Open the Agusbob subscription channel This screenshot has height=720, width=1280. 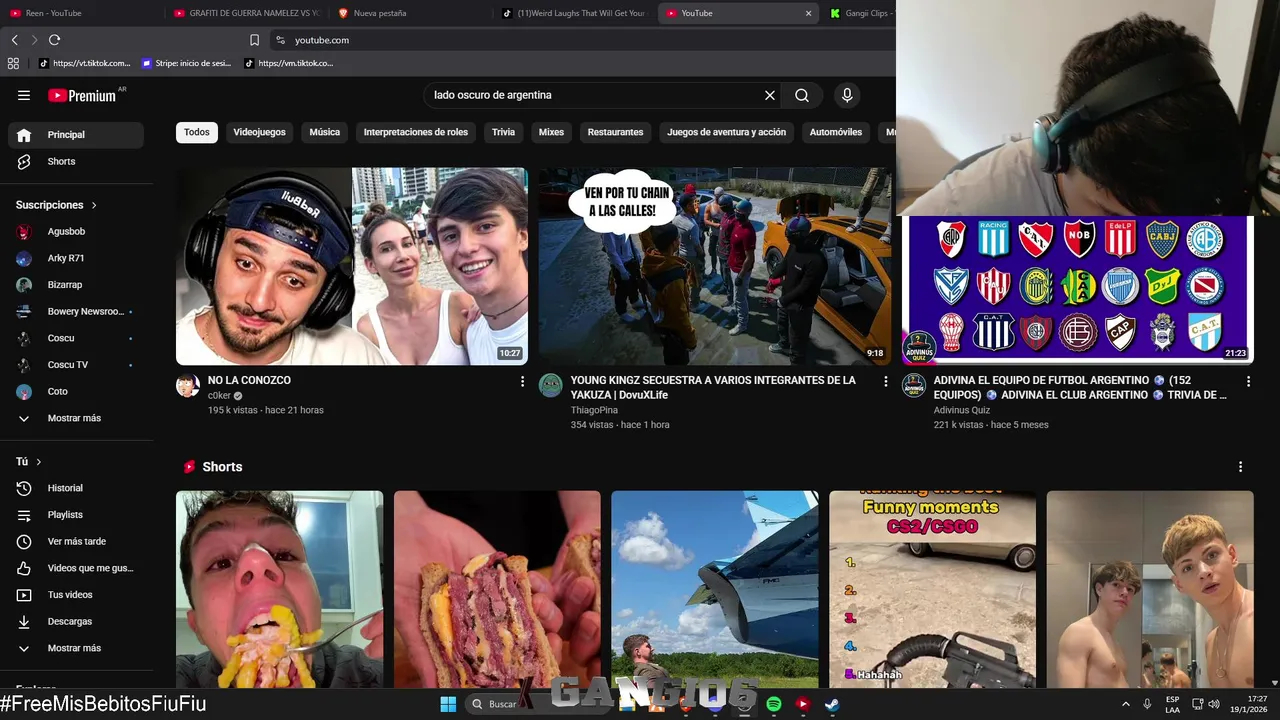click(76, 231)
